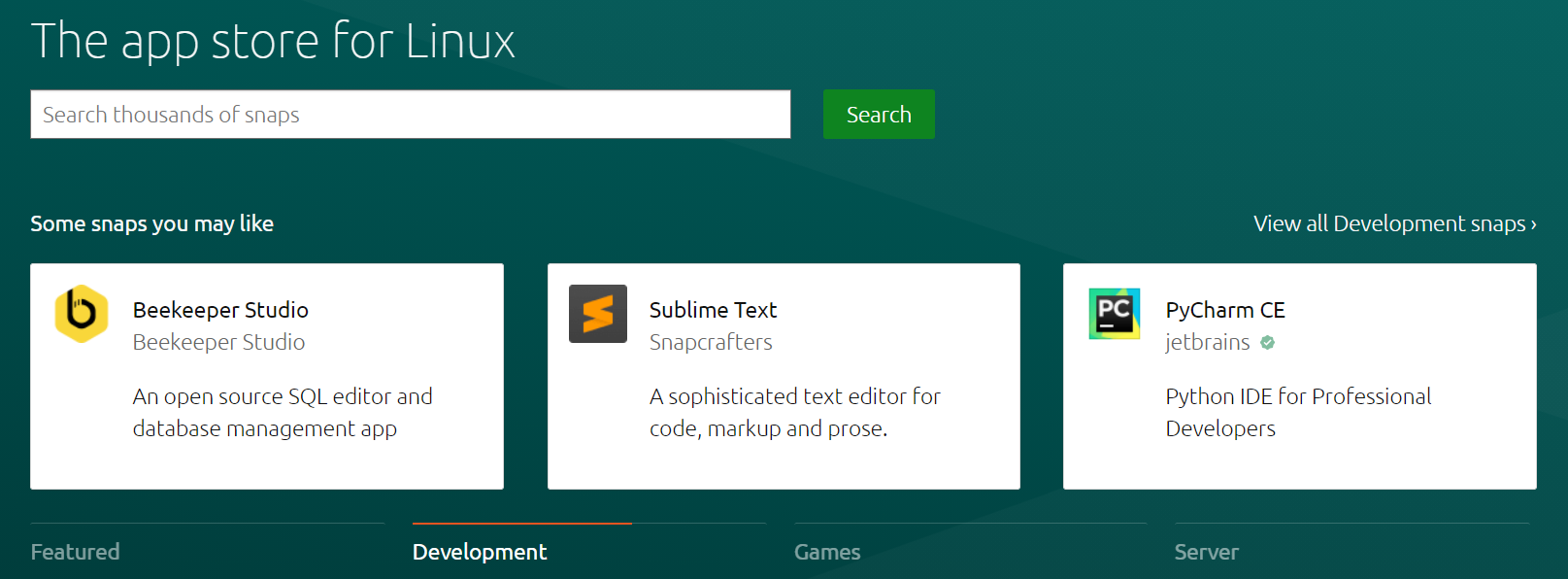Image resolution: width=1568 pixels, height=579 pixels.
Task: Click 'Some snaps you may like' heading
Action: click(152, 223)
